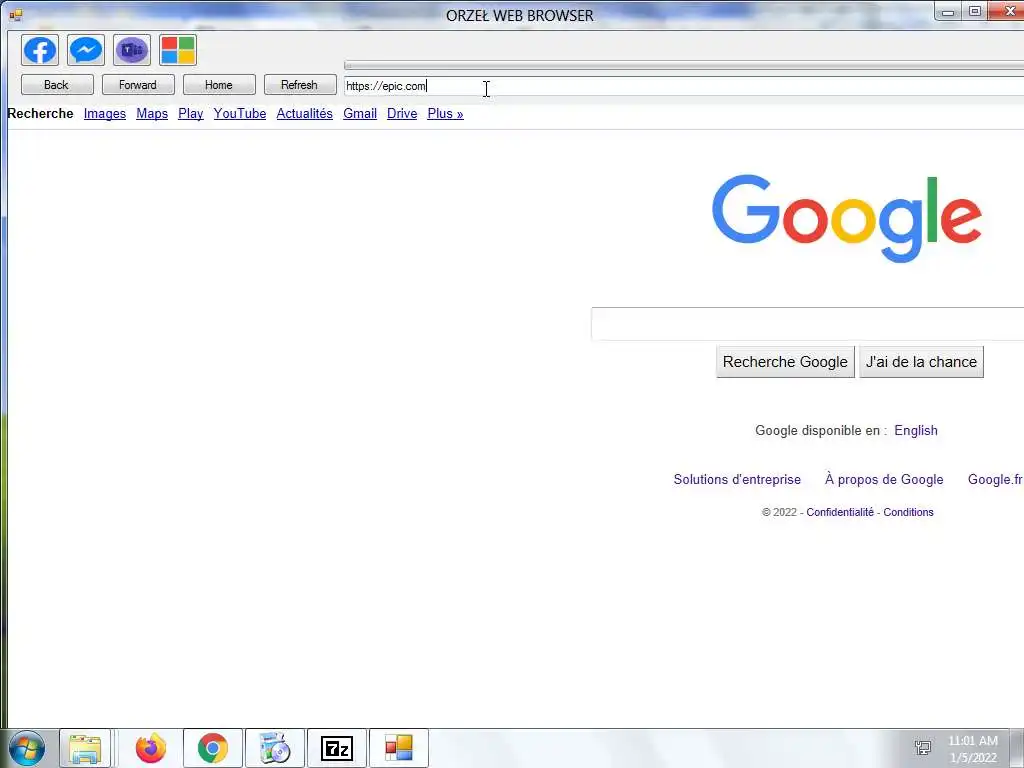Click the network tray icon
Viewport: 1024px width, 768px height.
pos(923,748)
